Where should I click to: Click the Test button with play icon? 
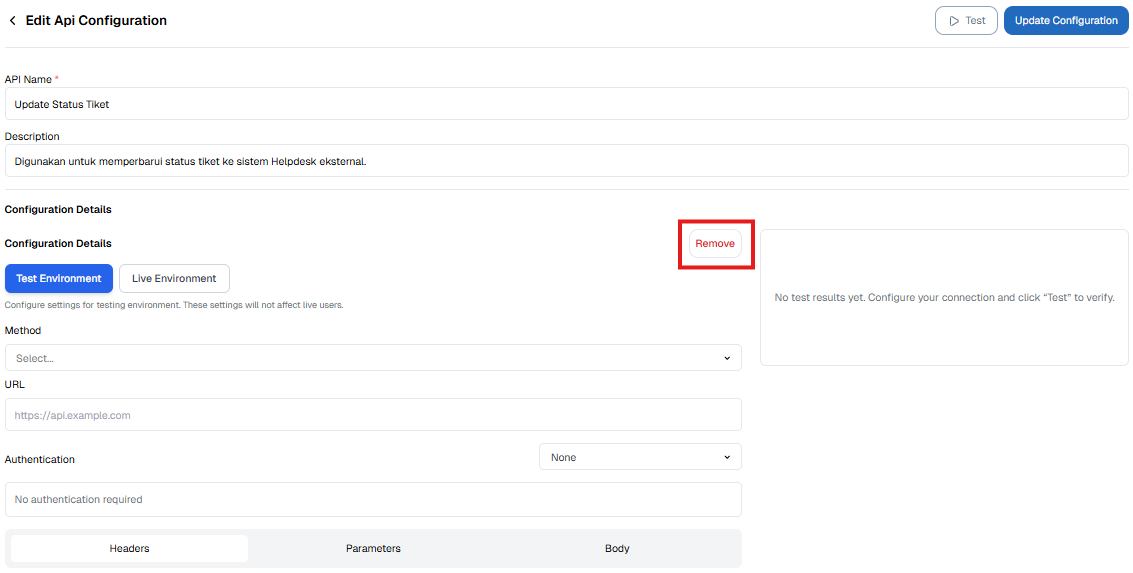[x=966, y=21]
